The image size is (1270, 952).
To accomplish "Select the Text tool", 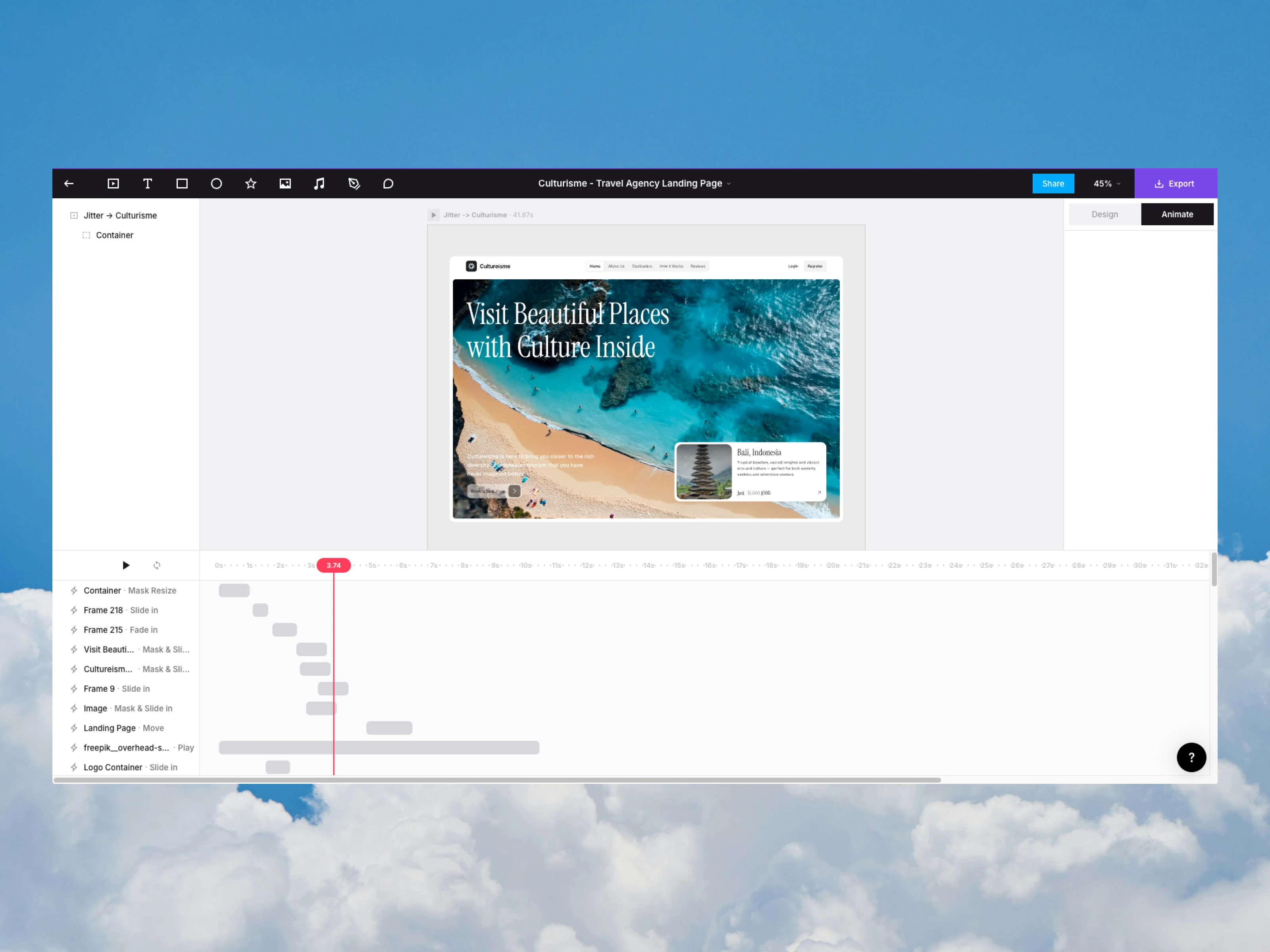I will [148, 184].
